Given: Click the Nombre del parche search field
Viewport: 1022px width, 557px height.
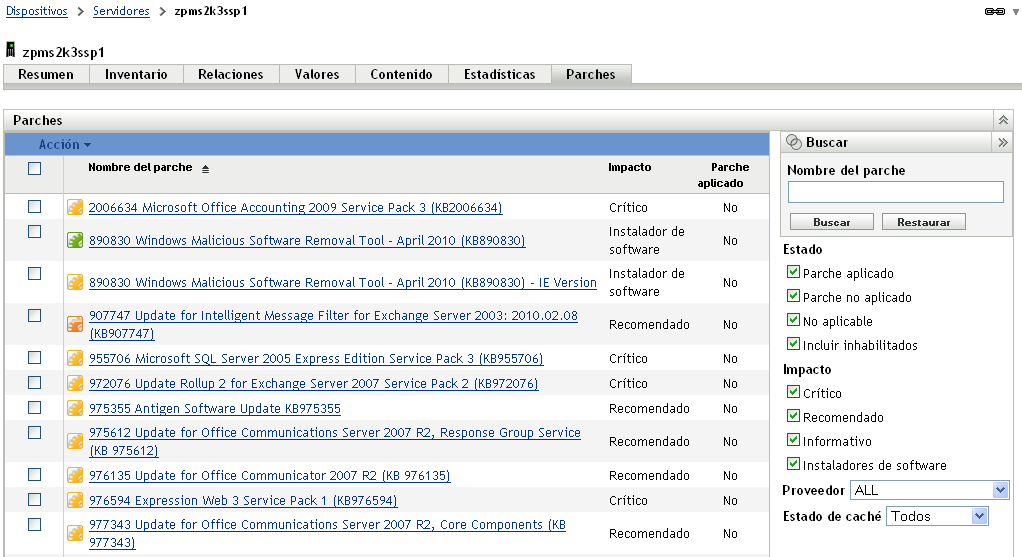Looking at the screenshot, I should coord(896,192).
